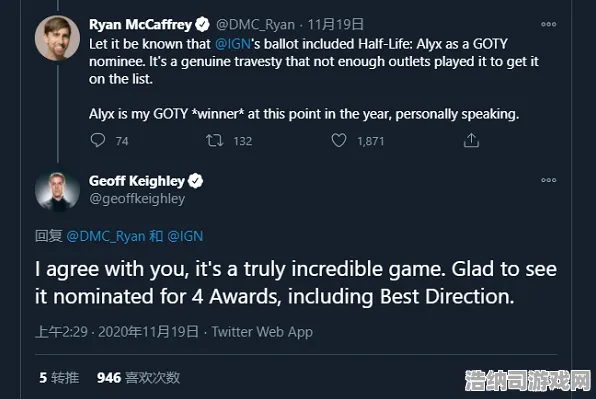596x399 pixels.
Task: Click the Twitter Web App source link
Action: point(262,332)
